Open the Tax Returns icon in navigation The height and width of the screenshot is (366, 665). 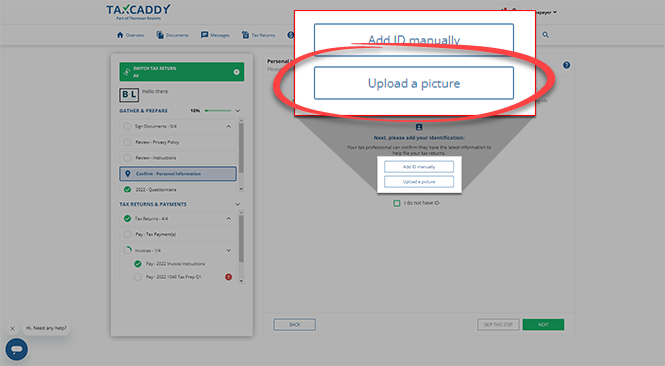(246, 35)
